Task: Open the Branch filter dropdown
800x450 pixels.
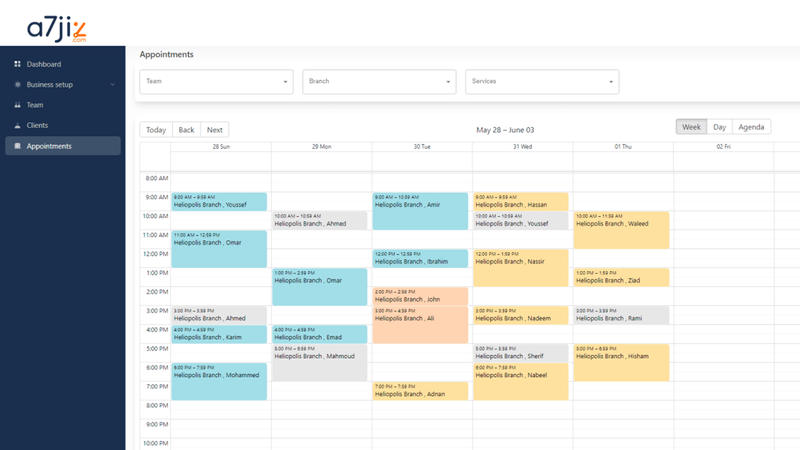Action: [379, 82]
